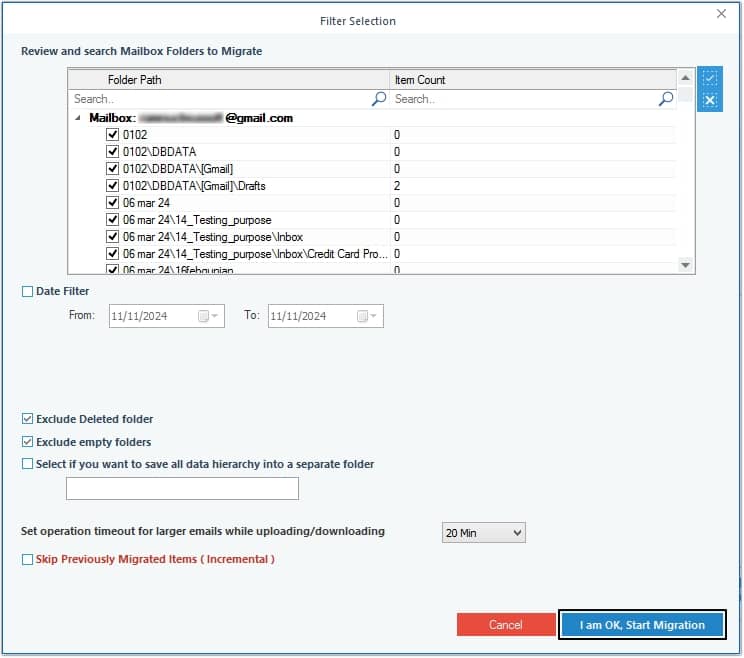Screen dimensions: 744x658
Task: Uncheck the 0102\DBDATA\[Gmail] folder checkbox
Action: point(112,169)
